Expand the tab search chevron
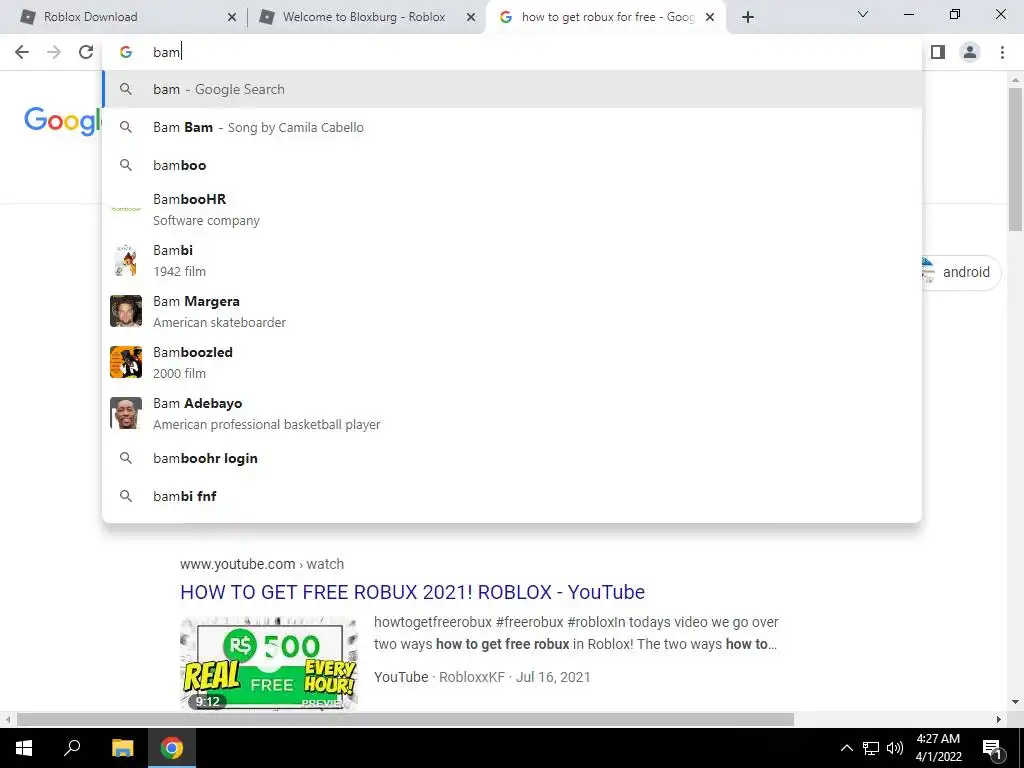 [863, 14]
